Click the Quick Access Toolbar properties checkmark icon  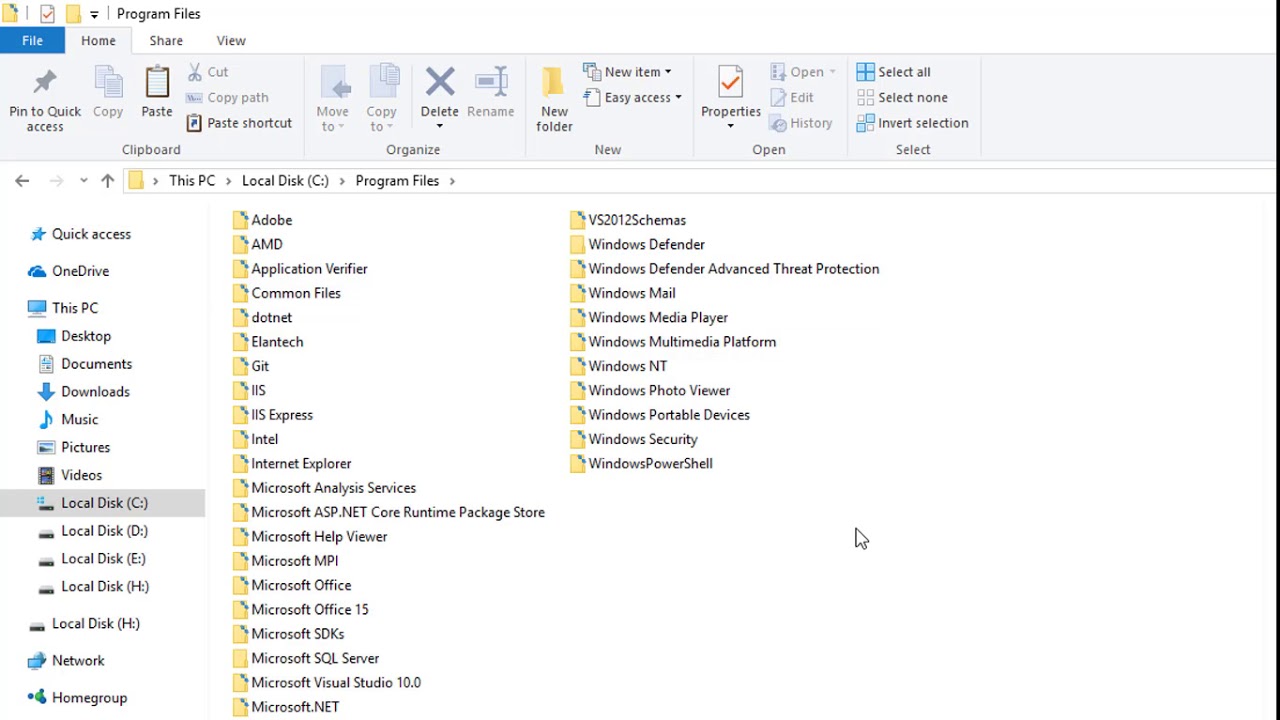(x=47, y=14)
